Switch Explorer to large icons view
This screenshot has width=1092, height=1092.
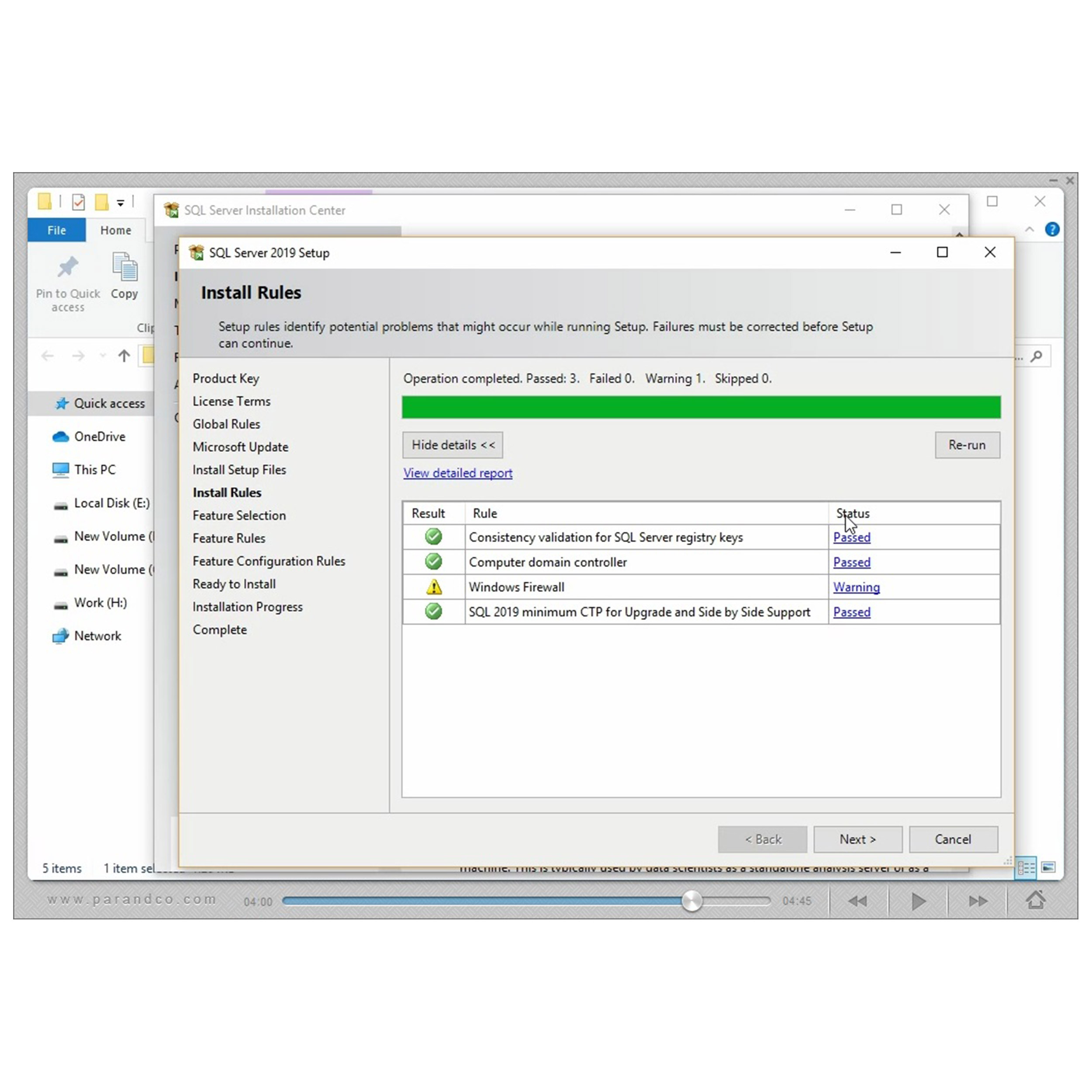(x=1048, y=867)
